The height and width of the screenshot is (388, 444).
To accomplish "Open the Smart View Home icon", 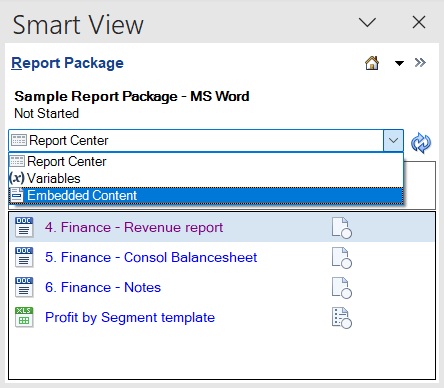I will pos(372,63).
